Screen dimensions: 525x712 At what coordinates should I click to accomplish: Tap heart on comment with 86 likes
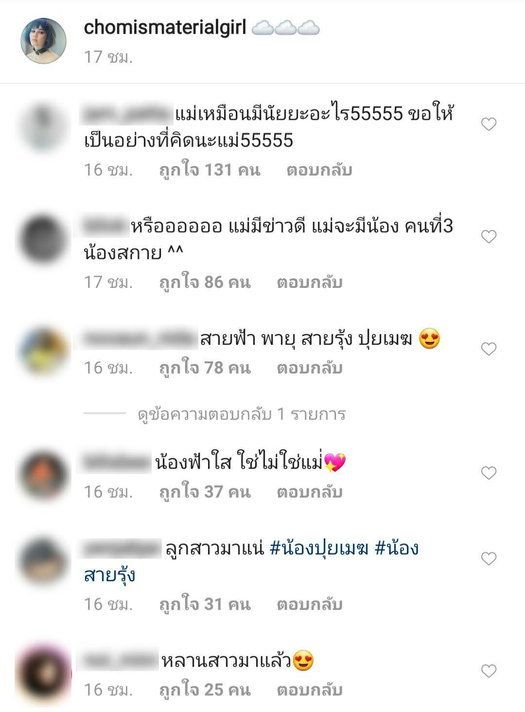tap(489, 237)
